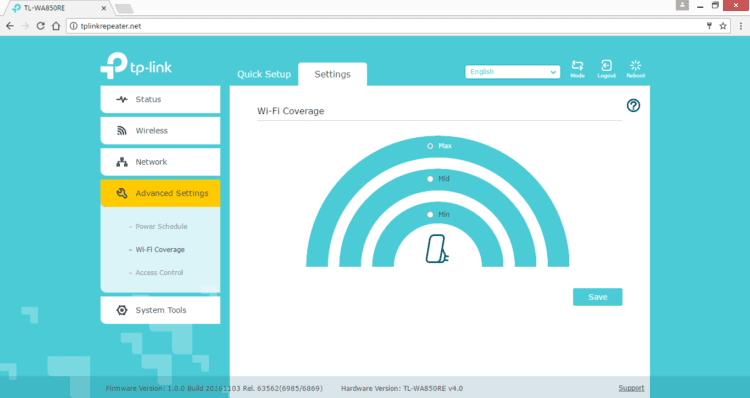Image resolution: width=750 pixels, height=398 pixels.
Task: Bookmark the page with star icon
Action: click(723, 26)
